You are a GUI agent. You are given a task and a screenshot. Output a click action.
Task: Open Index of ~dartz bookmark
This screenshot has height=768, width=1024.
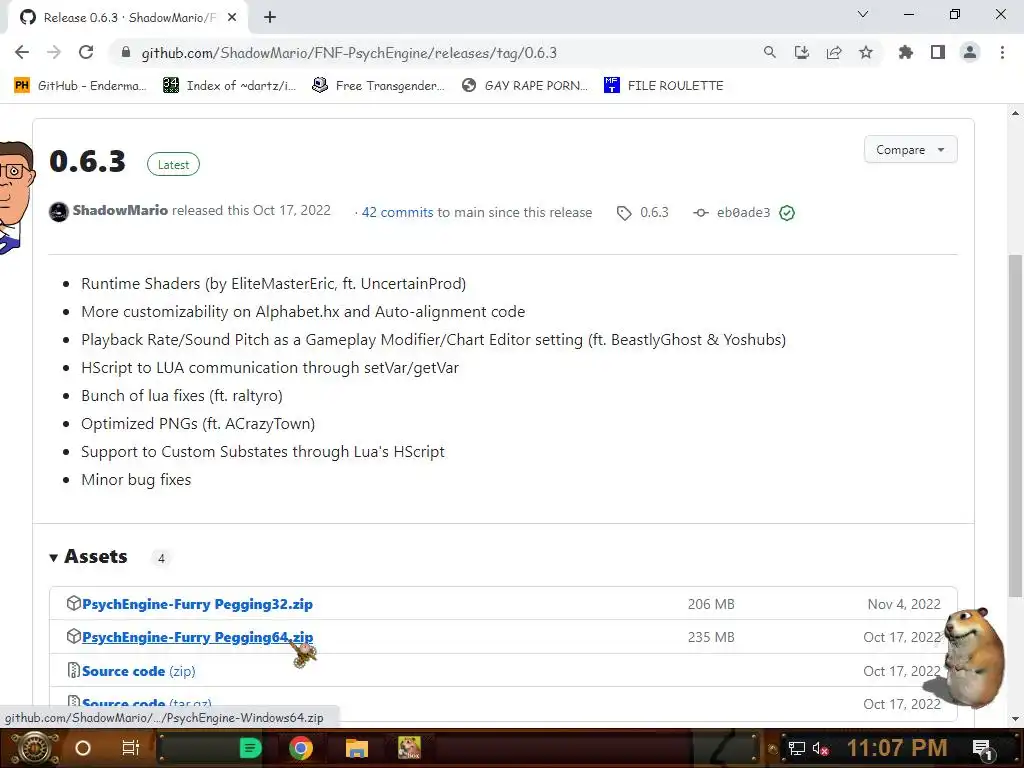[229, 86]
